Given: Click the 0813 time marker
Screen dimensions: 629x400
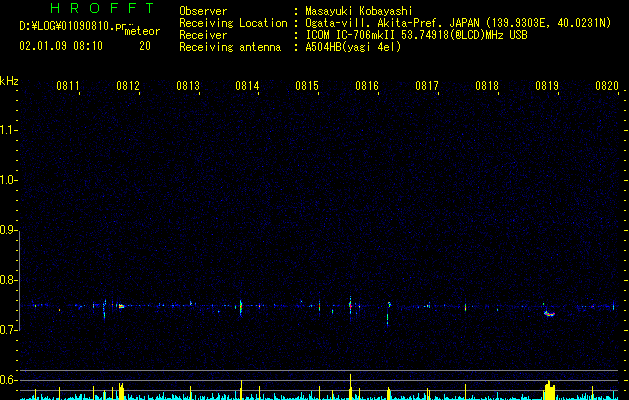Looking at the screenshot, I should [x=188, y=86].
